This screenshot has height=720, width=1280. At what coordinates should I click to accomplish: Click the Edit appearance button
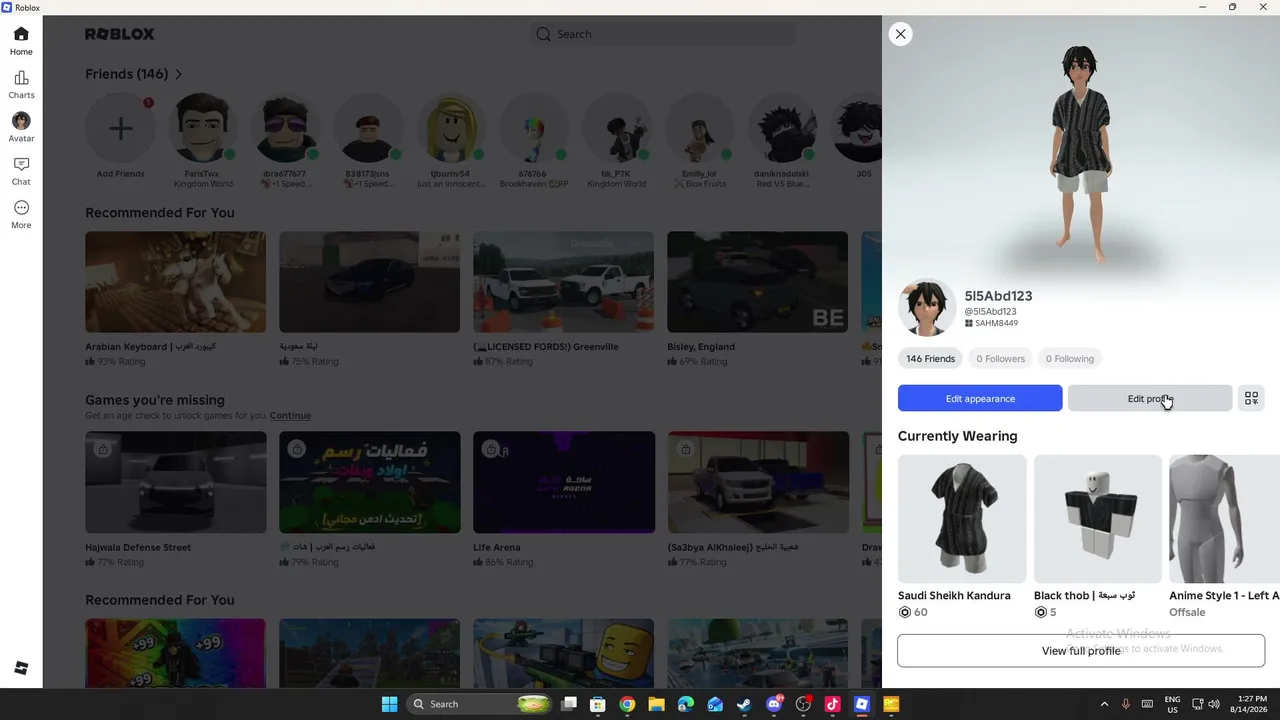tap(980, 398)
